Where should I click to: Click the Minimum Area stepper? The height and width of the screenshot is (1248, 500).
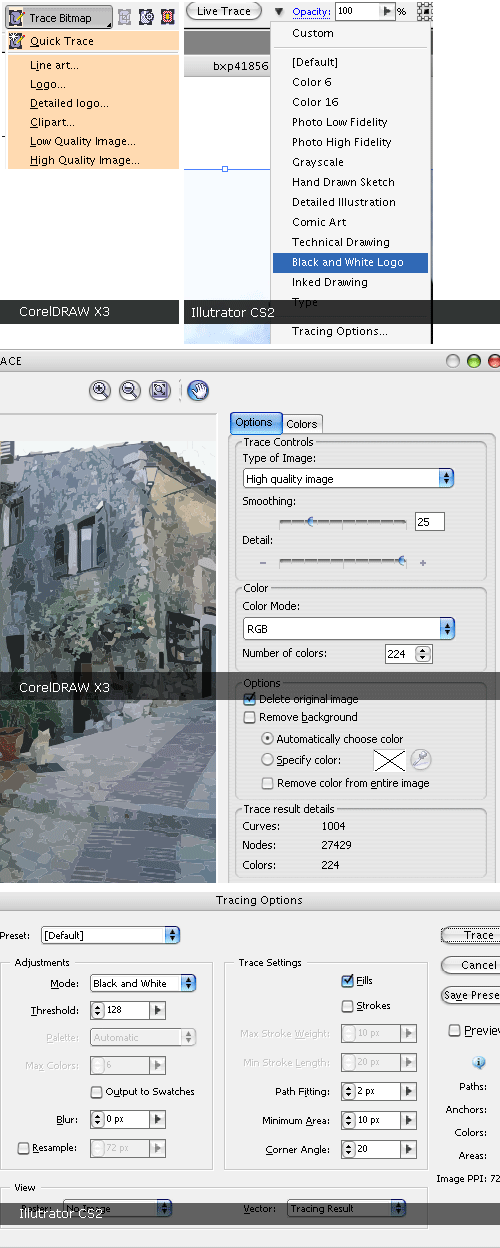[348, 1121]
